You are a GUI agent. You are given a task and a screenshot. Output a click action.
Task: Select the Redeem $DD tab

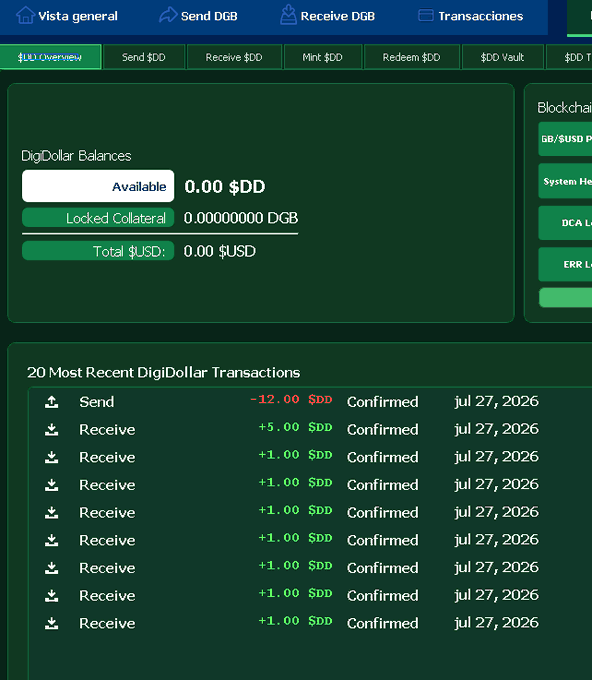tap(412, 57)
